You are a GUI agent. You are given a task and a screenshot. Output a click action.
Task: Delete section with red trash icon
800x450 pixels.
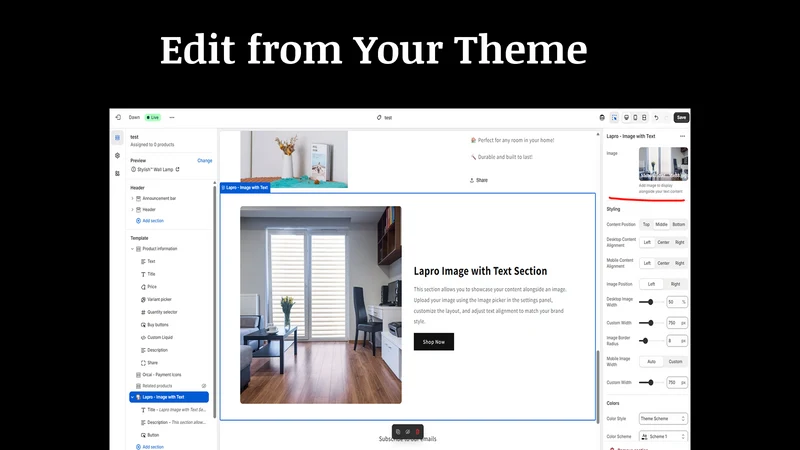pos(417,432)
